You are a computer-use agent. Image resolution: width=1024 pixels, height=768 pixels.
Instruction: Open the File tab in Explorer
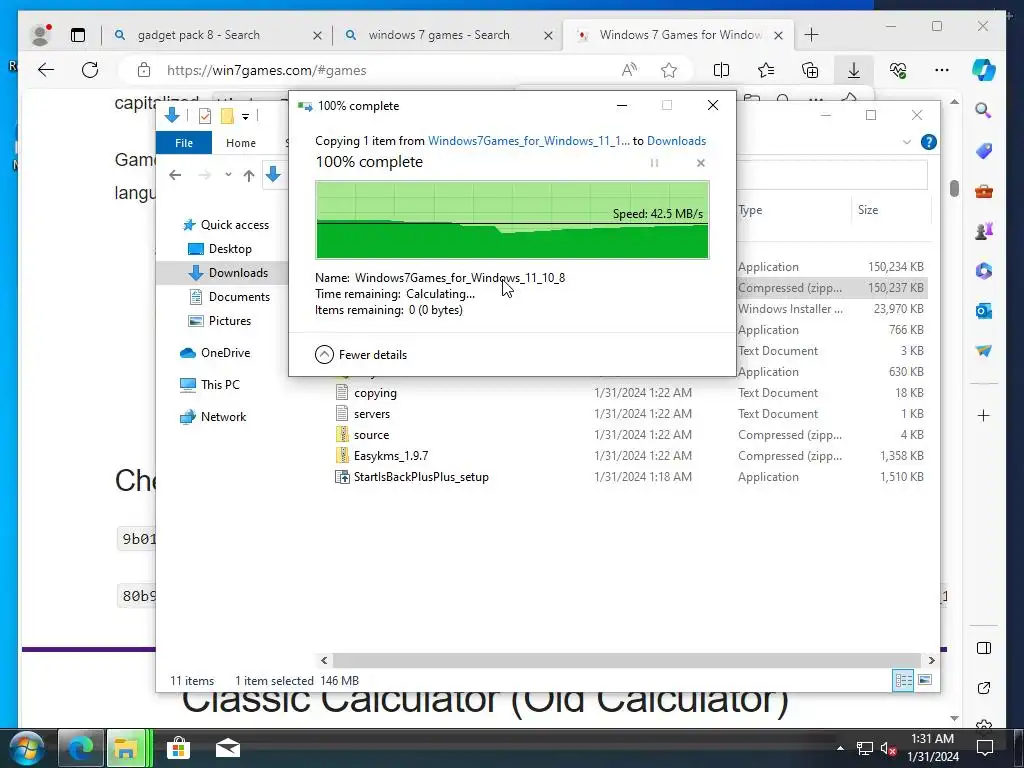184,142
